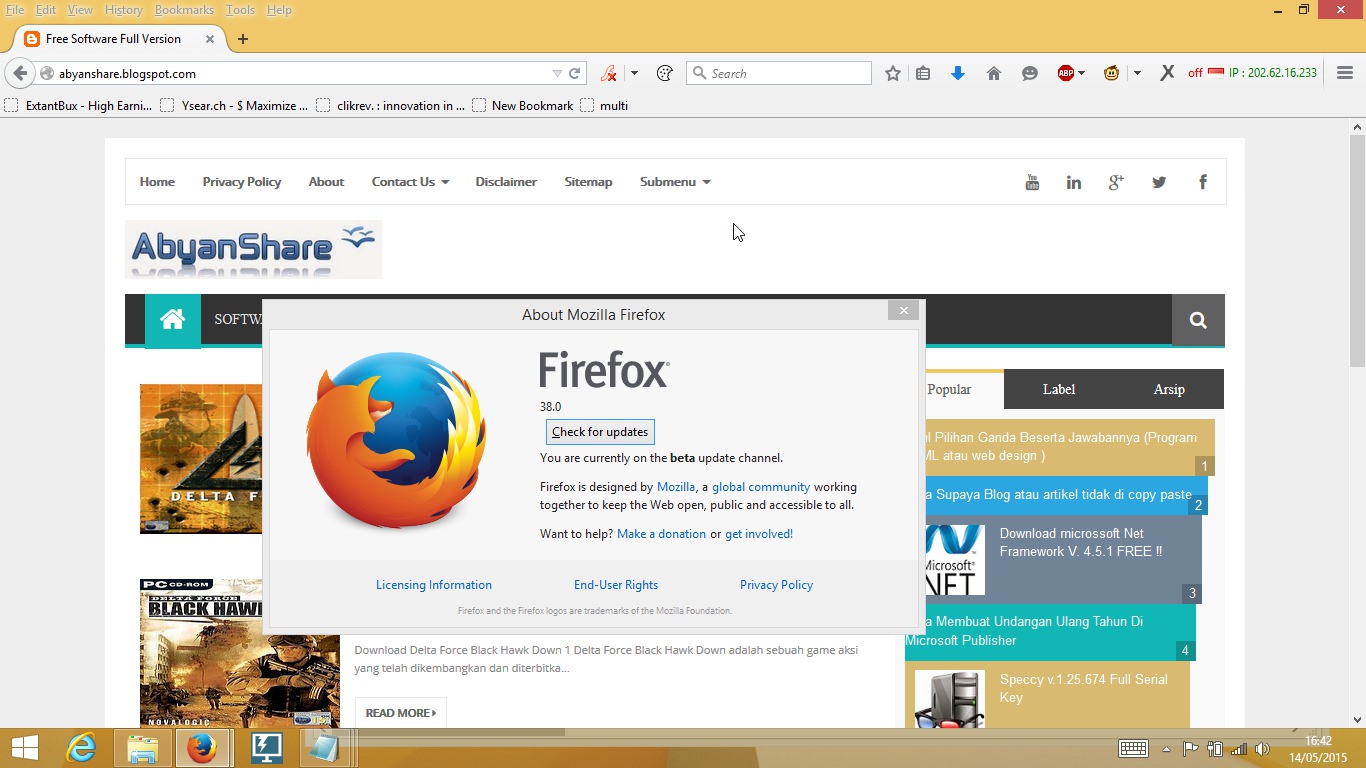Open the History menu
Viewport: 1366px width, 768px height.
(123, 10)
